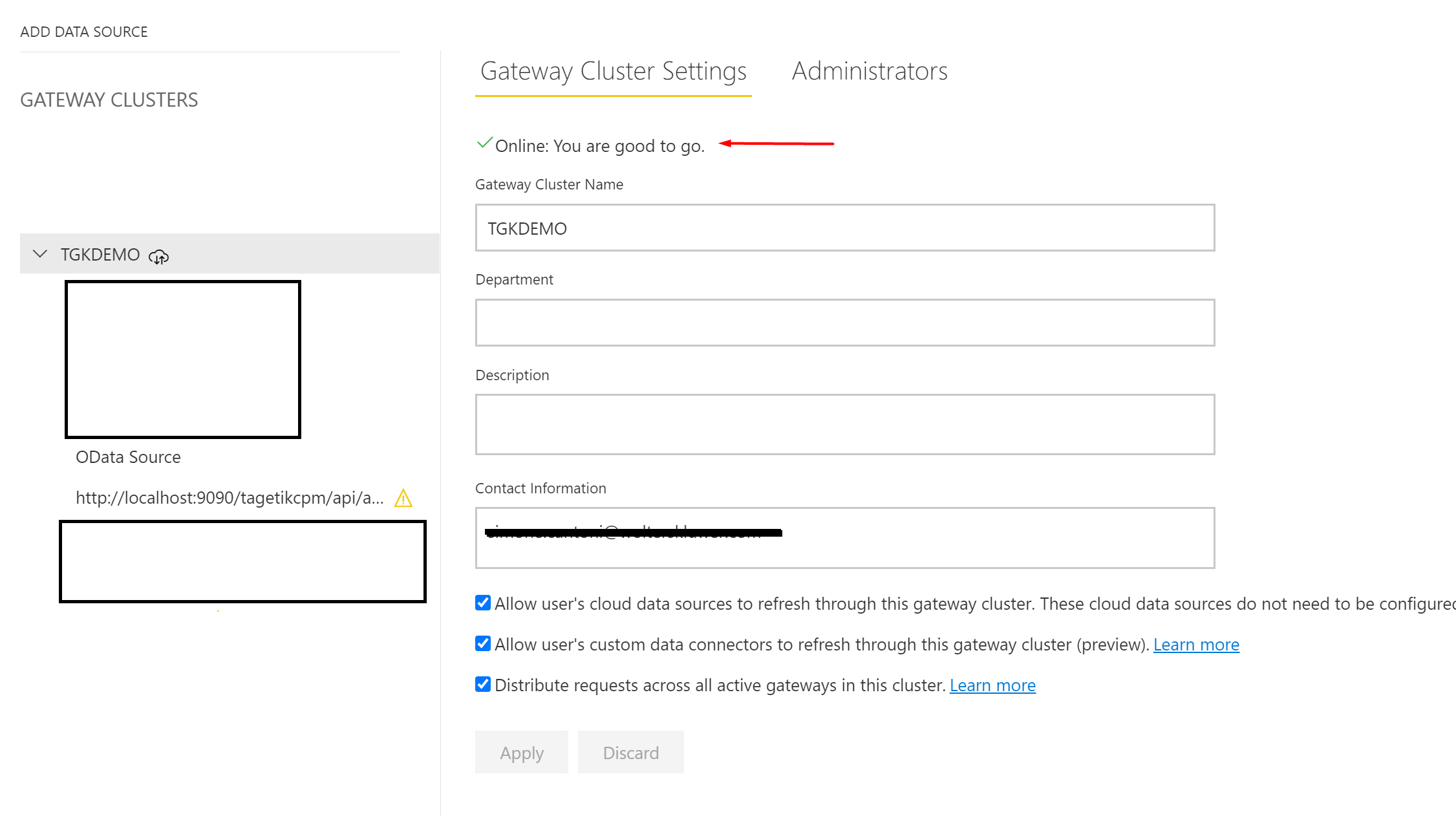Screen dimensions: 1456x816
Task: Uncheck distribute requests across gateways checkbox
Action: point(483,684)
